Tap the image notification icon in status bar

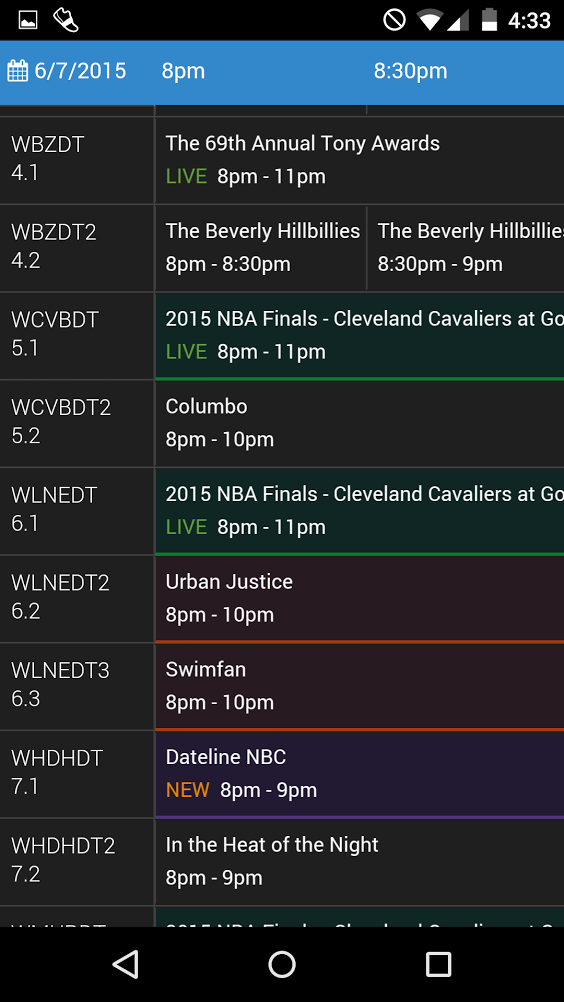28,20
